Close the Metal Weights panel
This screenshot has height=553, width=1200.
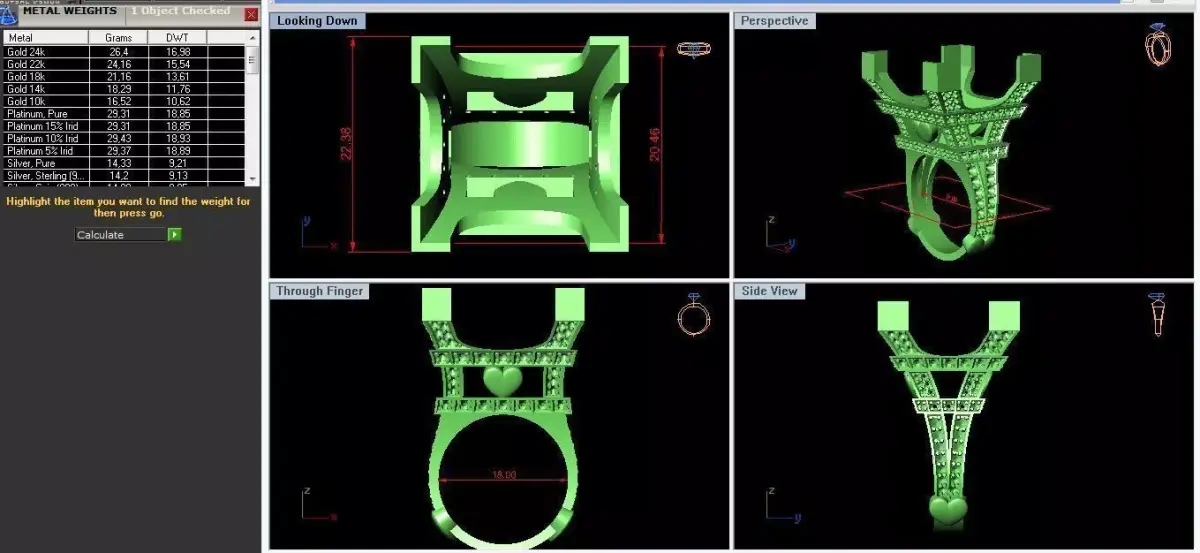click(x=251, y=14)
